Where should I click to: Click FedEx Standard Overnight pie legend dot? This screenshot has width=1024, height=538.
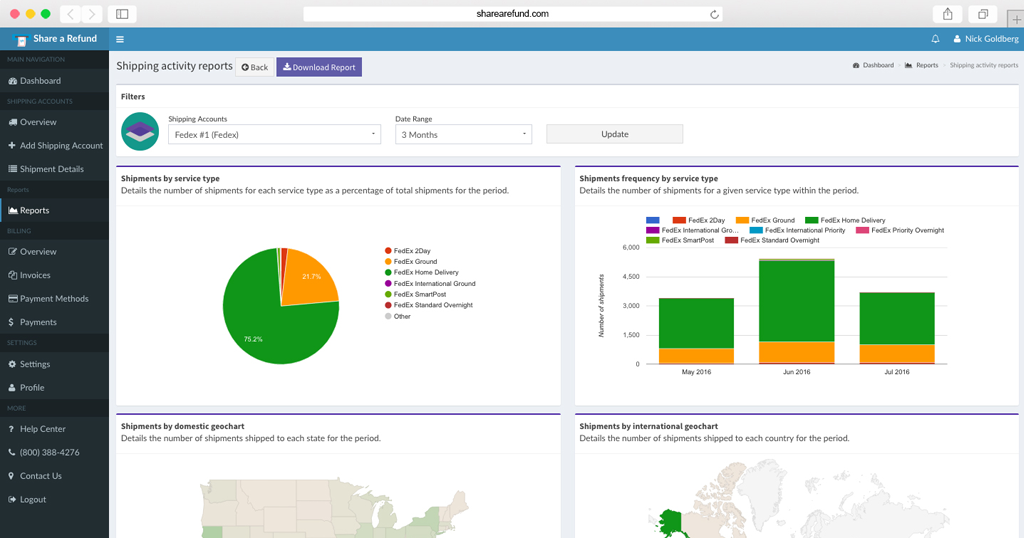(x=388, y=306)
